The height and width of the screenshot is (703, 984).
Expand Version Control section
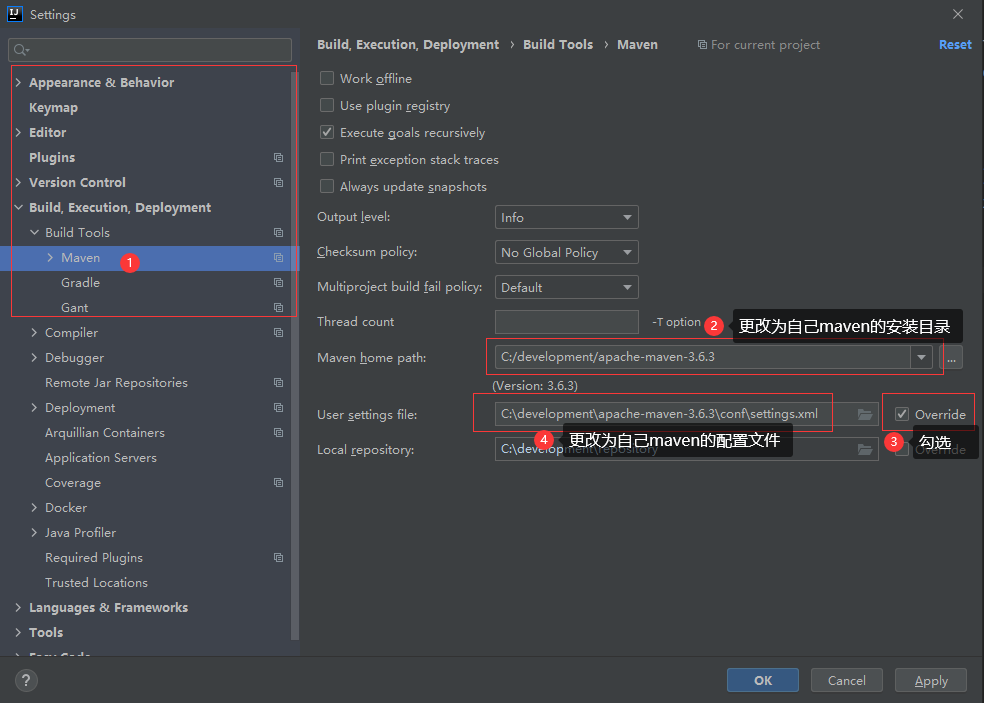pyautogui.click(x=18, y=183)
